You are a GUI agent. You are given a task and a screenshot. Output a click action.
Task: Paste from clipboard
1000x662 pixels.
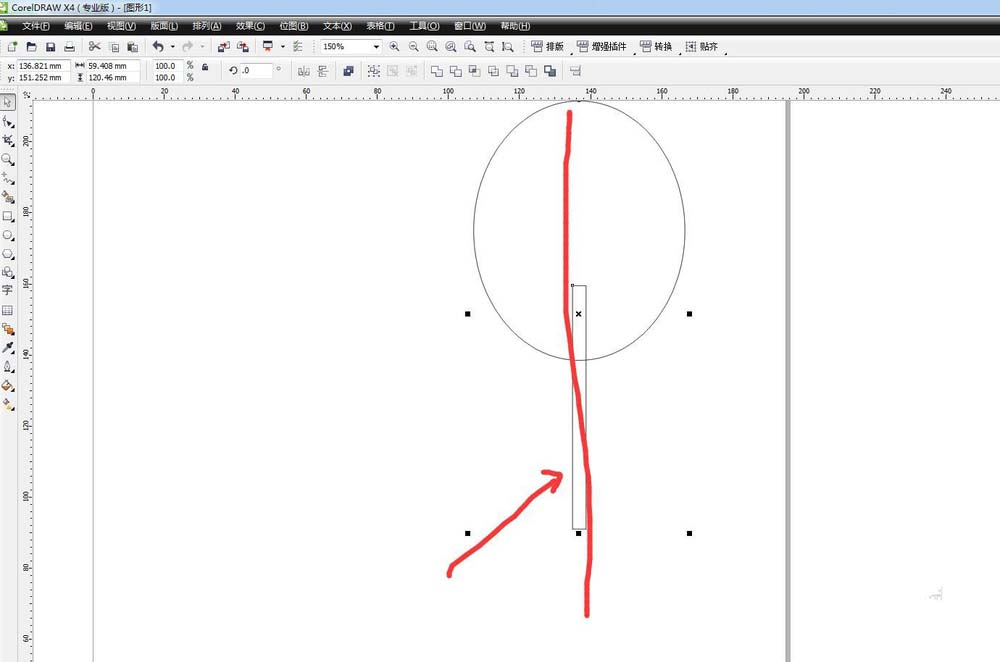[x=133, y=47]
